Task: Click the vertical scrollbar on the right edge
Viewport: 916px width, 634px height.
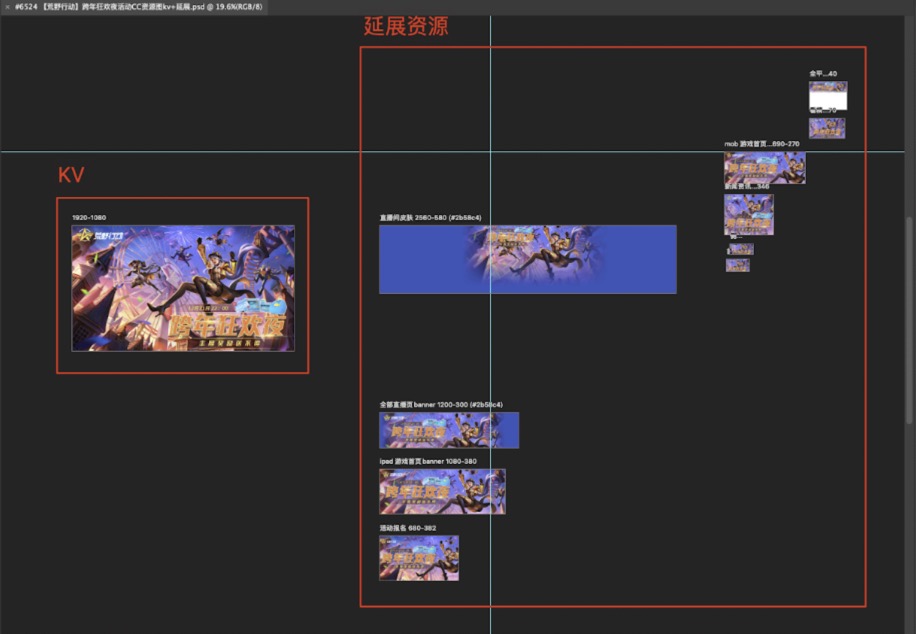Action: click(908, 320)
